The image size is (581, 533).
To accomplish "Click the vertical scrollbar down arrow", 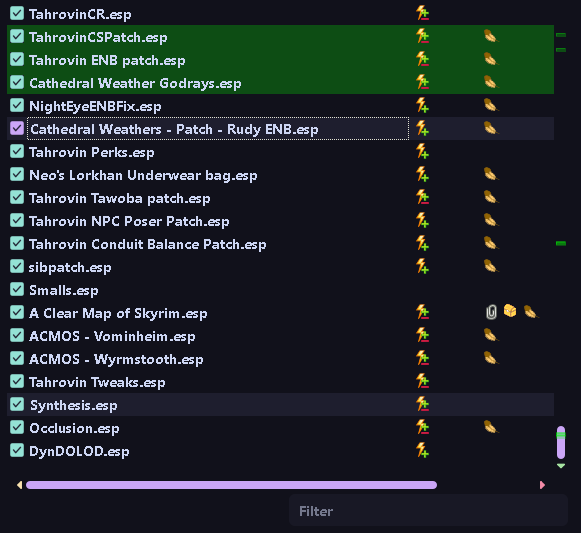I will (x=561, y=466).
